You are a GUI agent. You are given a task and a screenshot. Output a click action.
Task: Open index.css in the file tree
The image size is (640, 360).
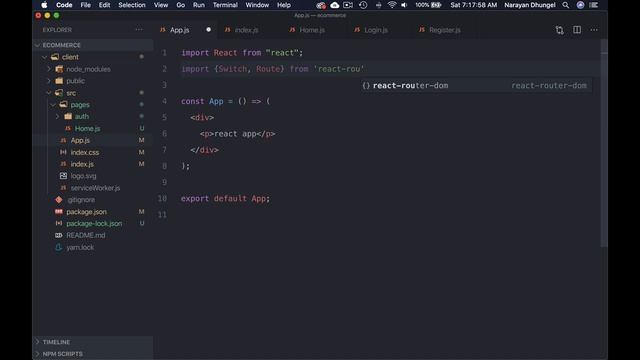[x=84, y=152]
